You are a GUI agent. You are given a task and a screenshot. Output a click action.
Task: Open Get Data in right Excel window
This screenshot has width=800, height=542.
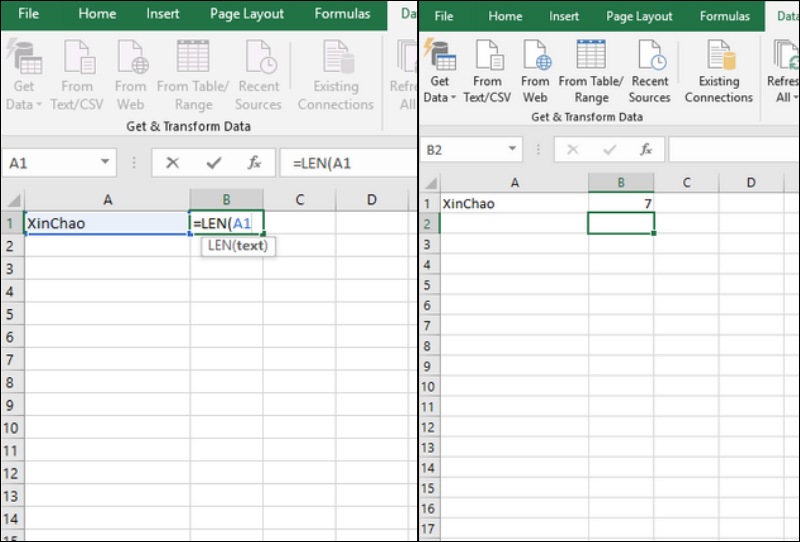coord(439,70)
